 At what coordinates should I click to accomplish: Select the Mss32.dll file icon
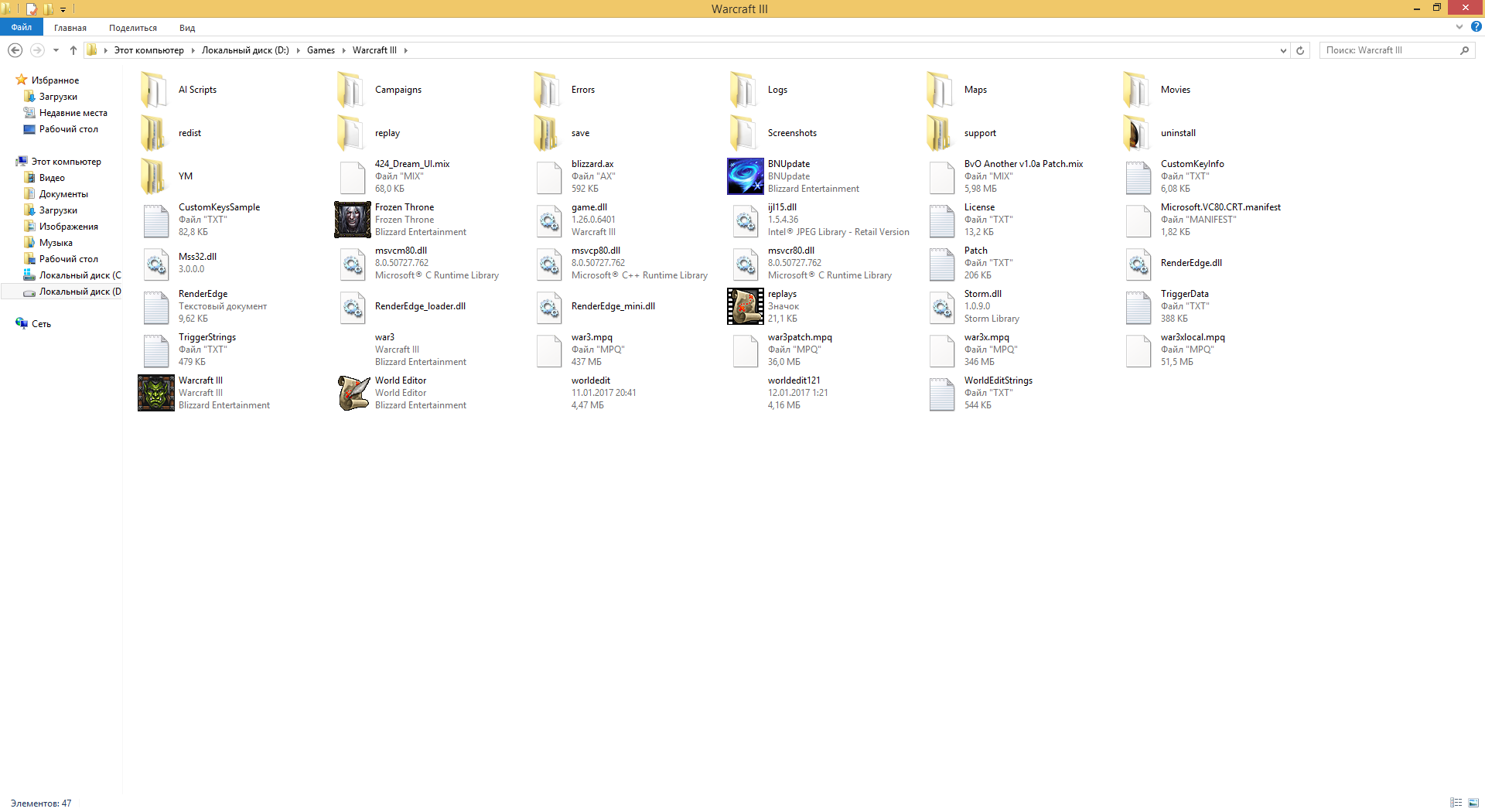point(156,263)
